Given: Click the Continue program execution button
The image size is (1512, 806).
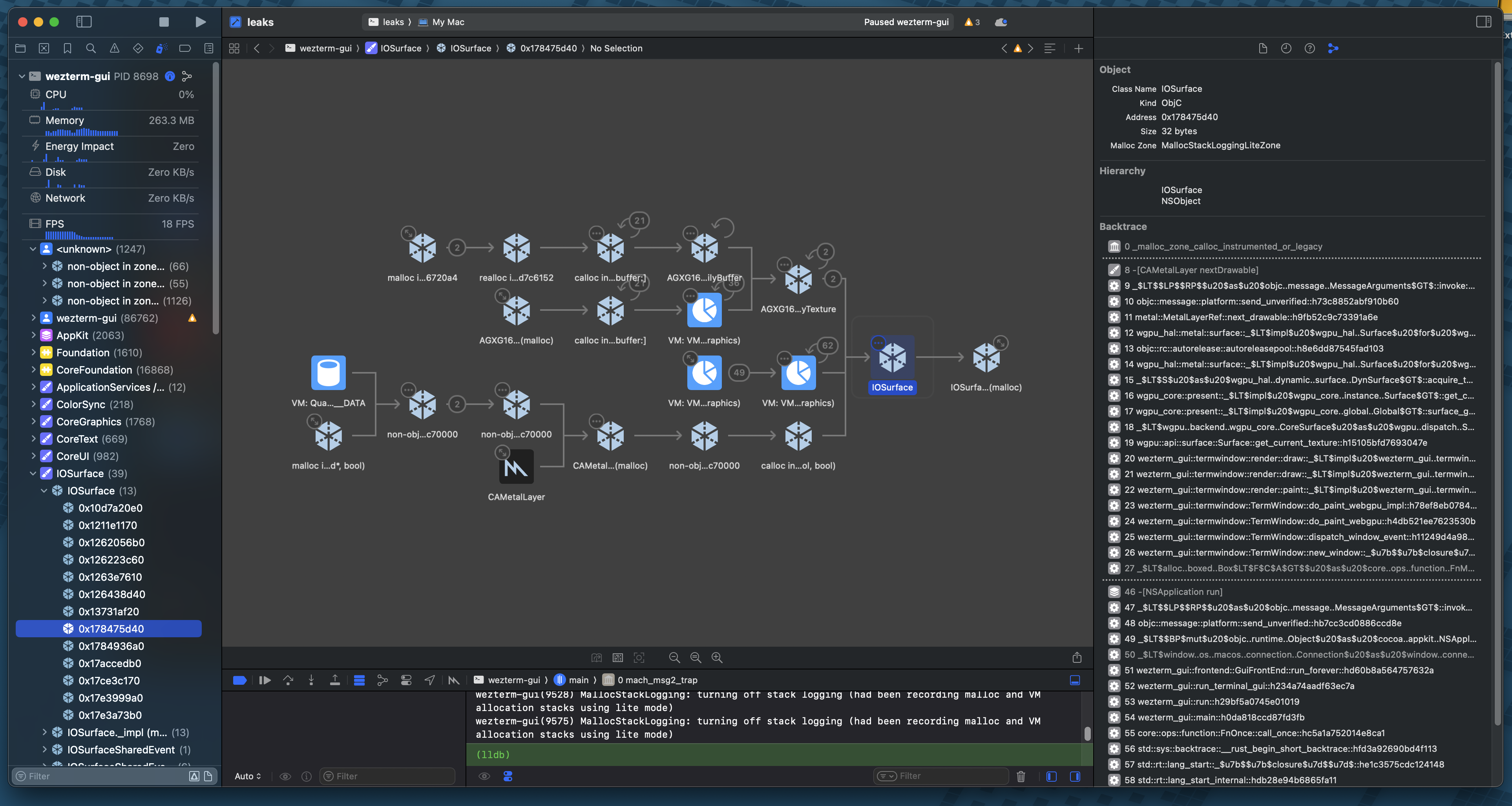Looking at the screenshot, I should tap(265, 680).
